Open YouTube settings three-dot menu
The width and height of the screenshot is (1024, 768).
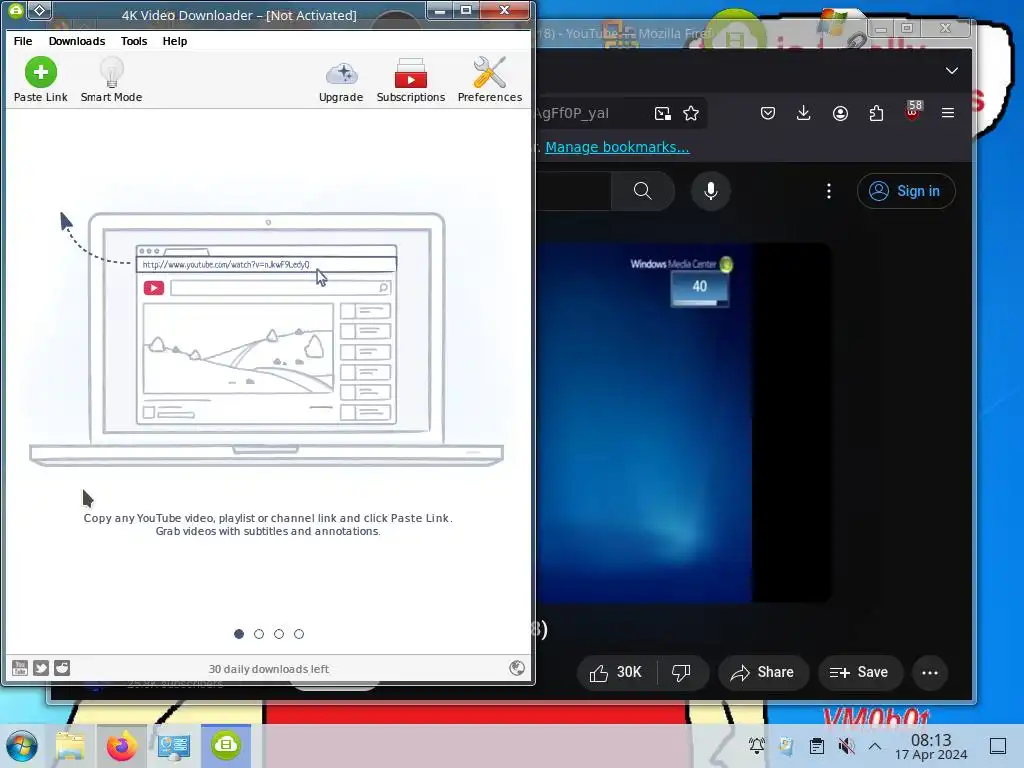coord(829,191)
